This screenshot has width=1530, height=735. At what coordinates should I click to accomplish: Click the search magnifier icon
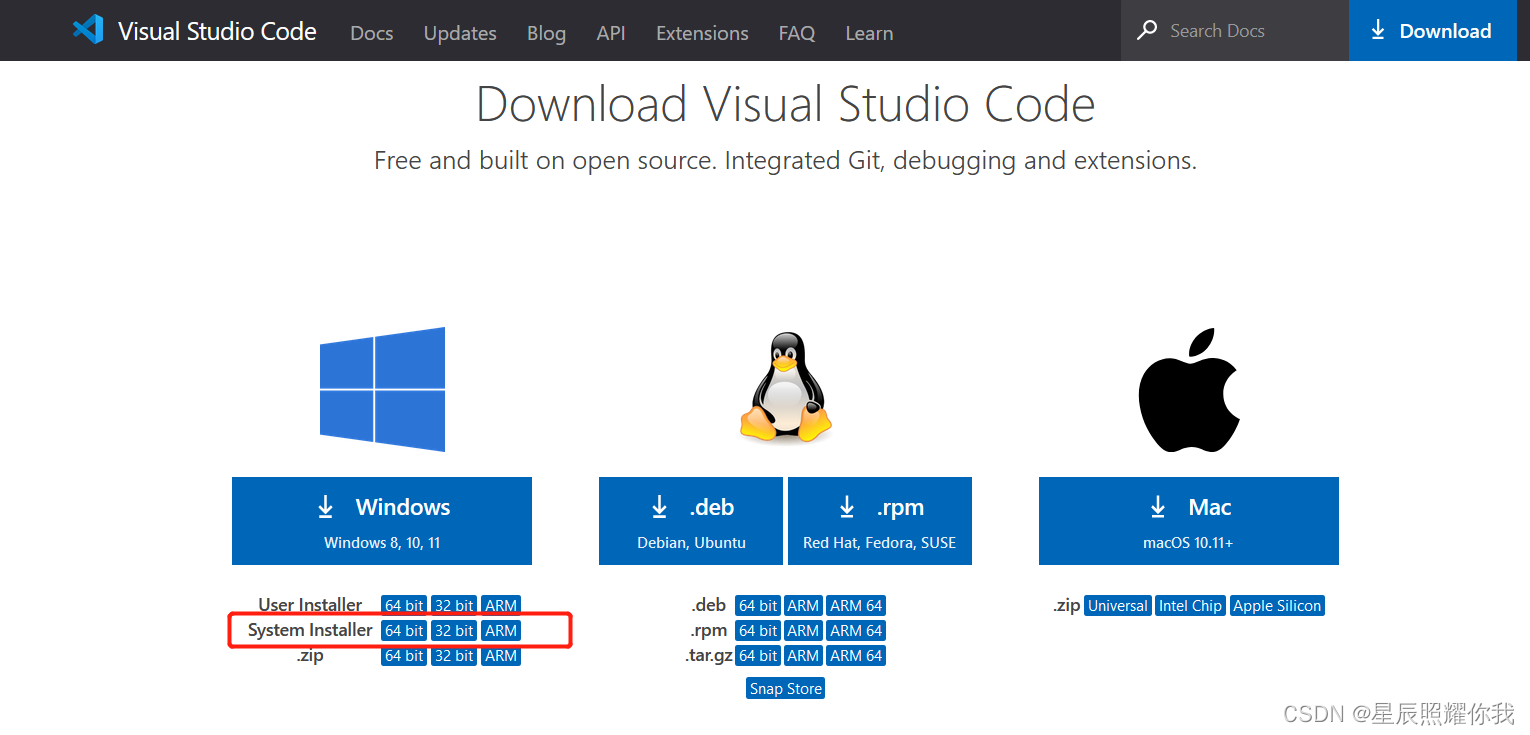point(1147,30)
